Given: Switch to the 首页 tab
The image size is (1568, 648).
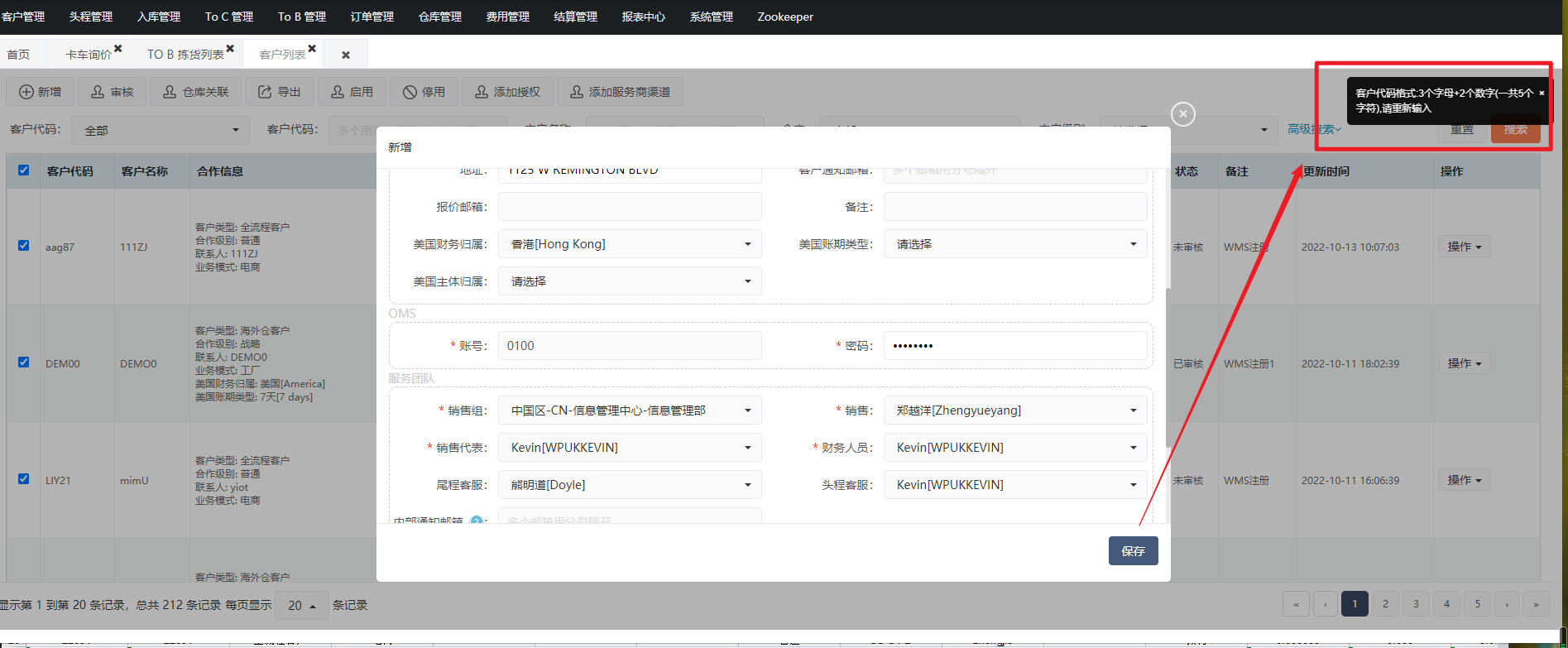Looking at the screenshot, I should pyautogui.click(x=18, y=55).
